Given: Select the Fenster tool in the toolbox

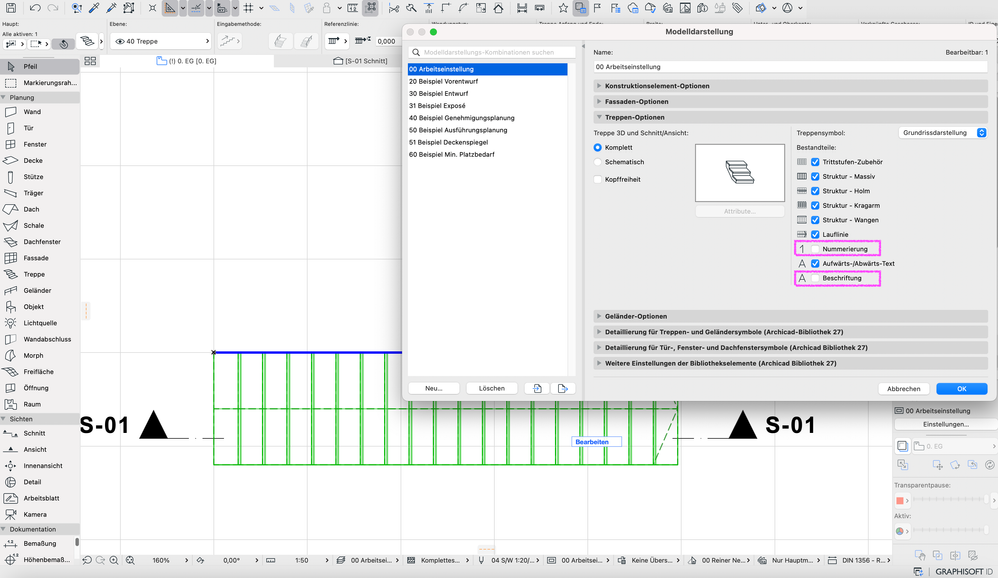Looking at the screenshot, I should pos(40,144).
